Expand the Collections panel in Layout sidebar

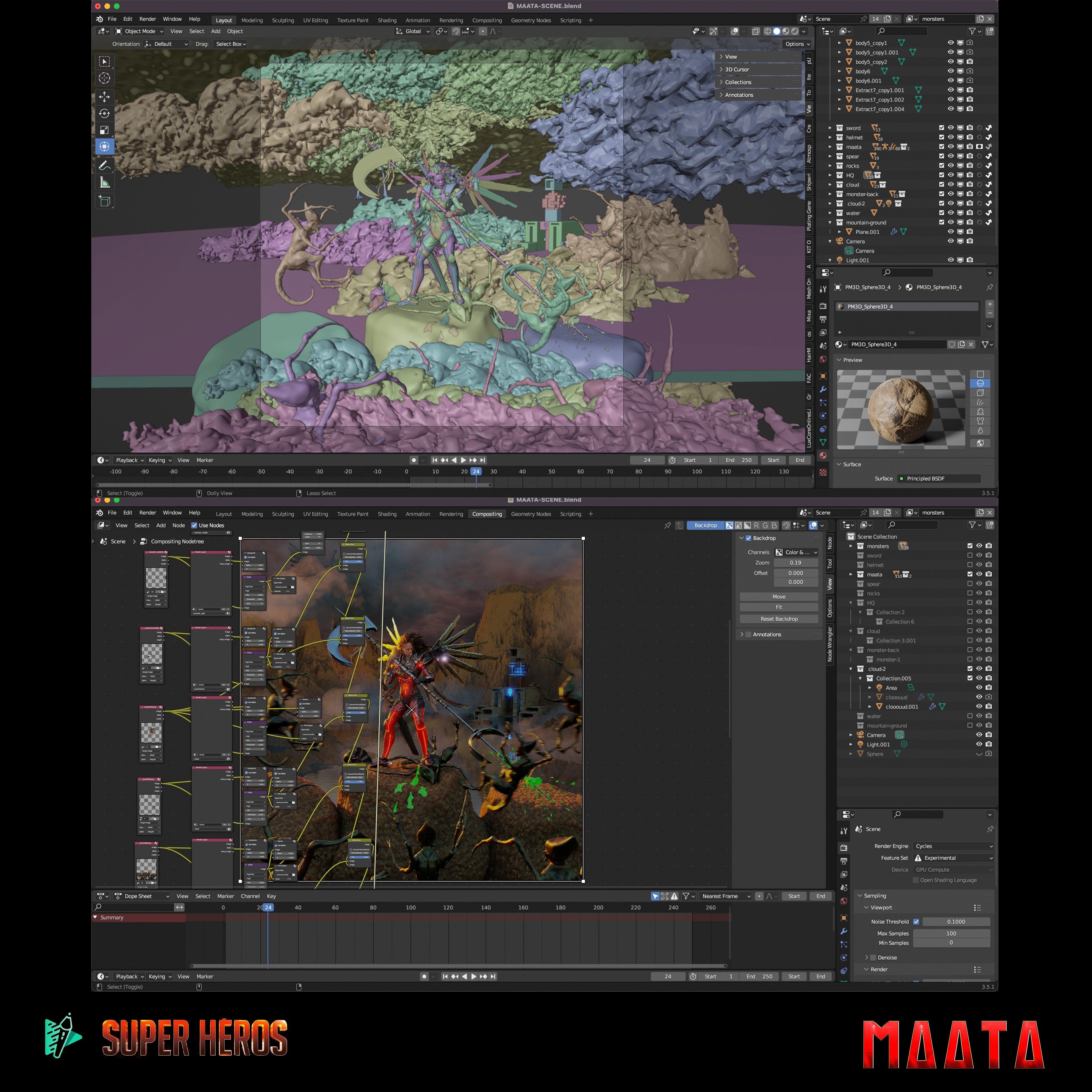click(x=759, y=82)
